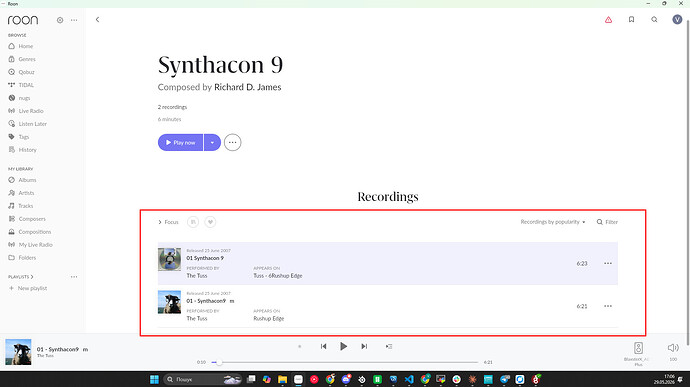The image size is (690, 387).
Task: Open bookmarks icon in top bar
Action: [x=631, y=19]
